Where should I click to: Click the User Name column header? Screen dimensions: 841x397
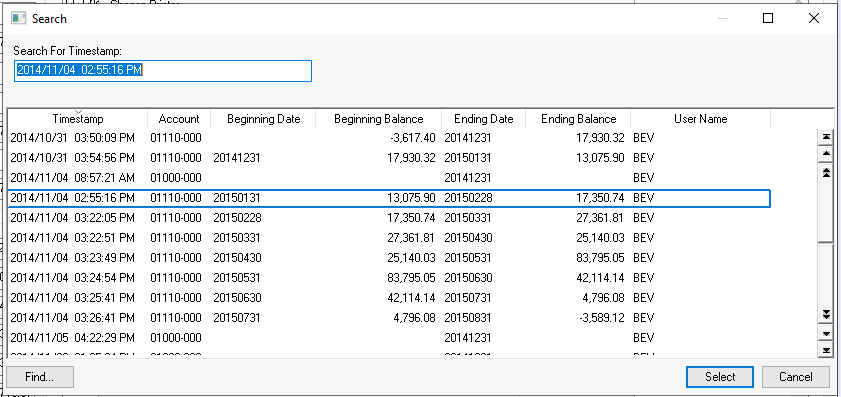pyautogui.click(x=700, y=119)
